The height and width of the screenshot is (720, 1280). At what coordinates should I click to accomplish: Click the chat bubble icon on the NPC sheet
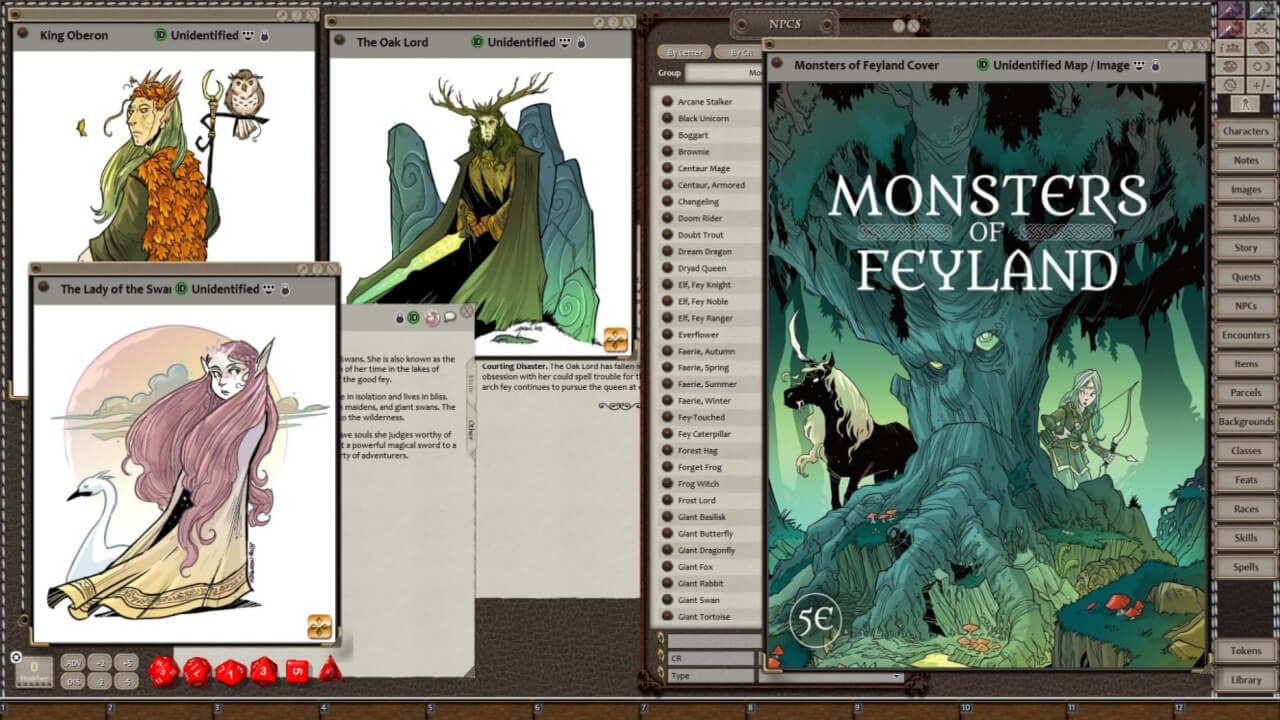[450, 318]
